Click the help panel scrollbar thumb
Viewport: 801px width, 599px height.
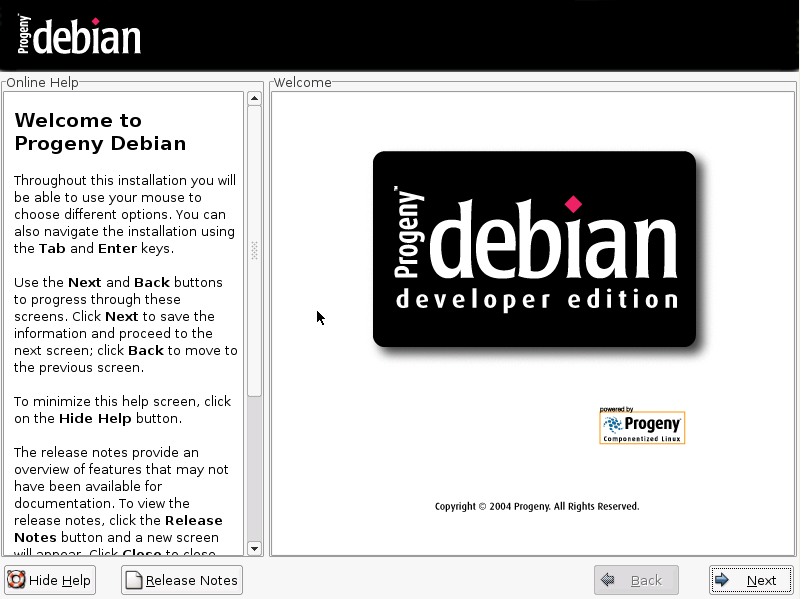(254, 250)
